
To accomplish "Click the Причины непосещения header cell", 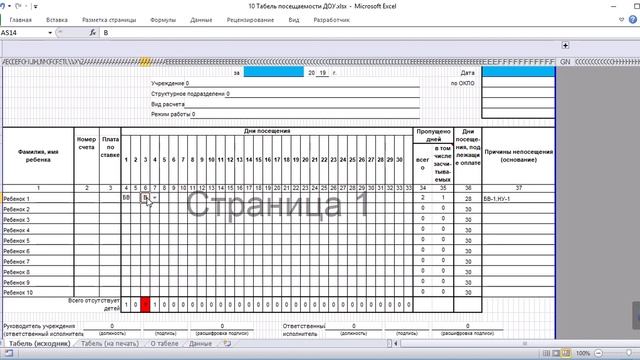I will [518, 156].
